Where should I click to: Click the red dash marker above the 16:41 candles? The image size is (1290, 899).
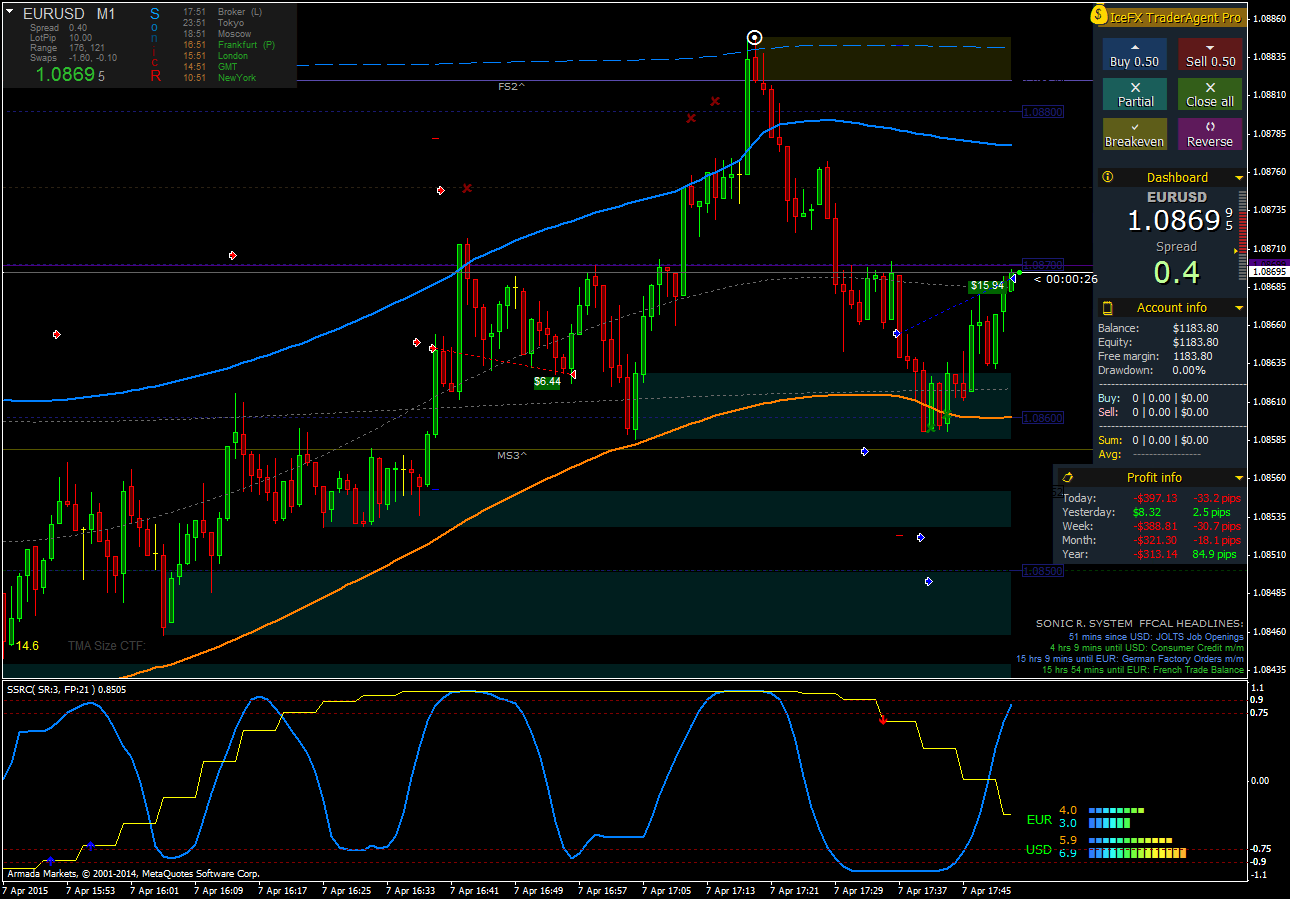pos(436,139)
